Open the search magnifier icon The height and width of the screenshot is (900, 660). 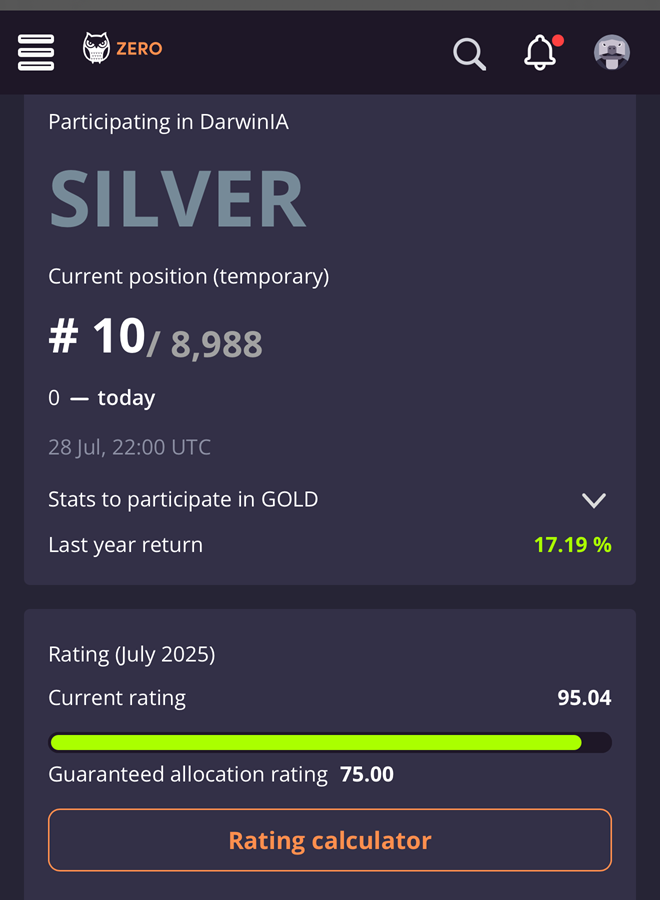pos(469,54)
